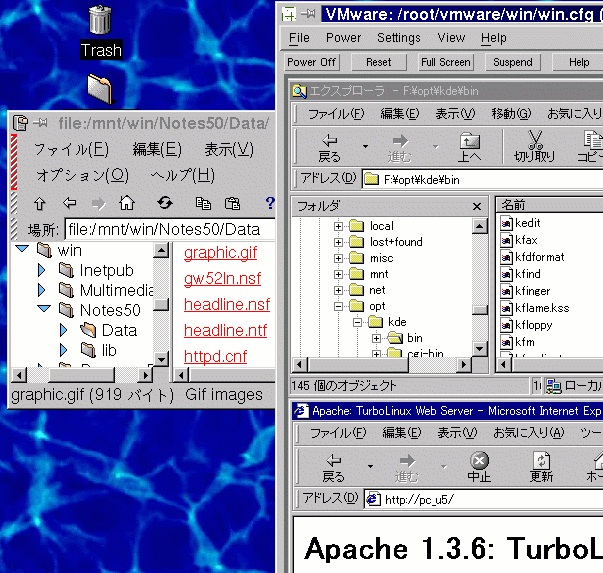Click the up arrow in kfm toolbar

coord(40,203)
